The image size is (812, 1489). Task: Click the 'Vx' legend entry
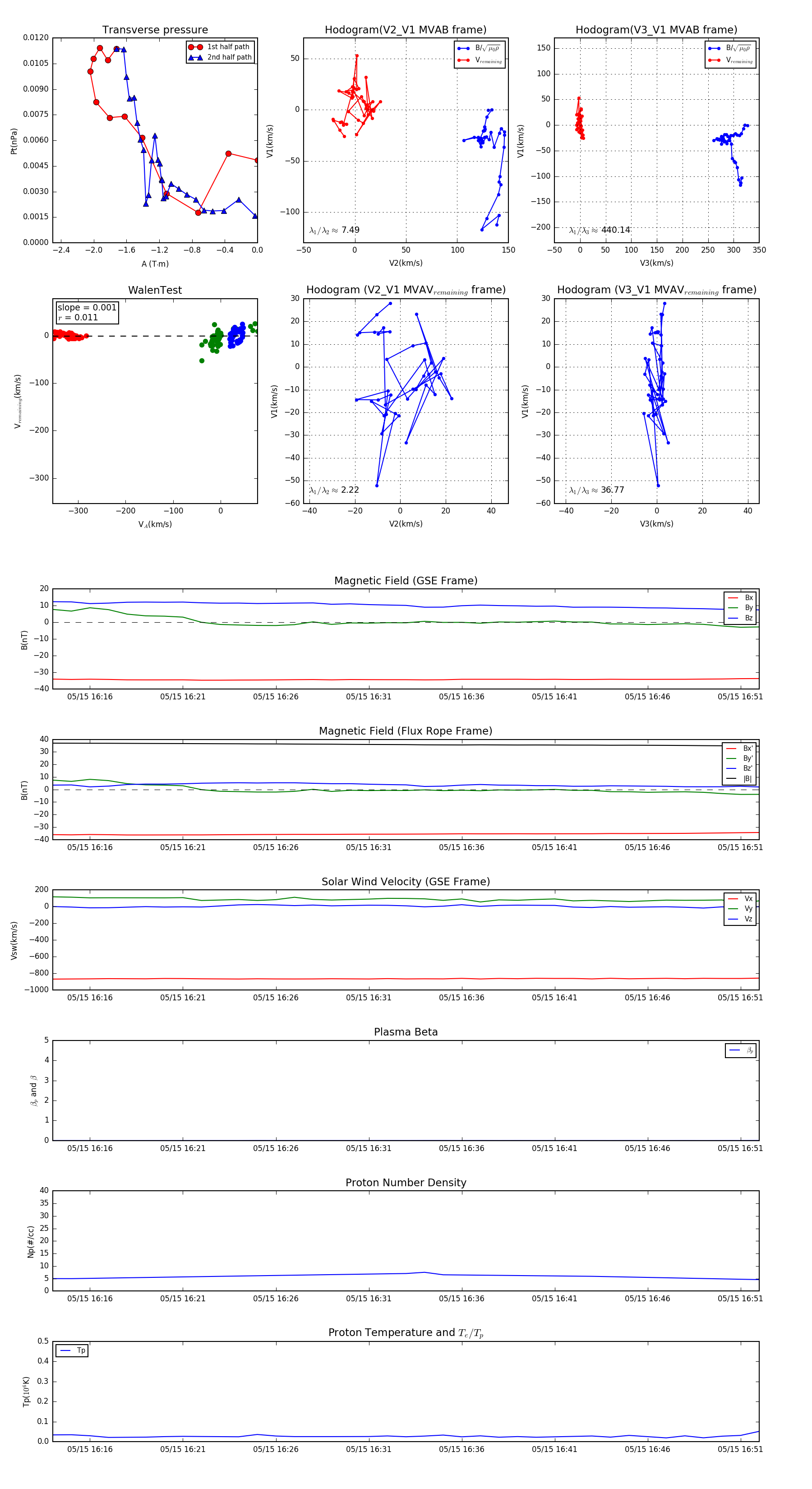click(740, 899)
